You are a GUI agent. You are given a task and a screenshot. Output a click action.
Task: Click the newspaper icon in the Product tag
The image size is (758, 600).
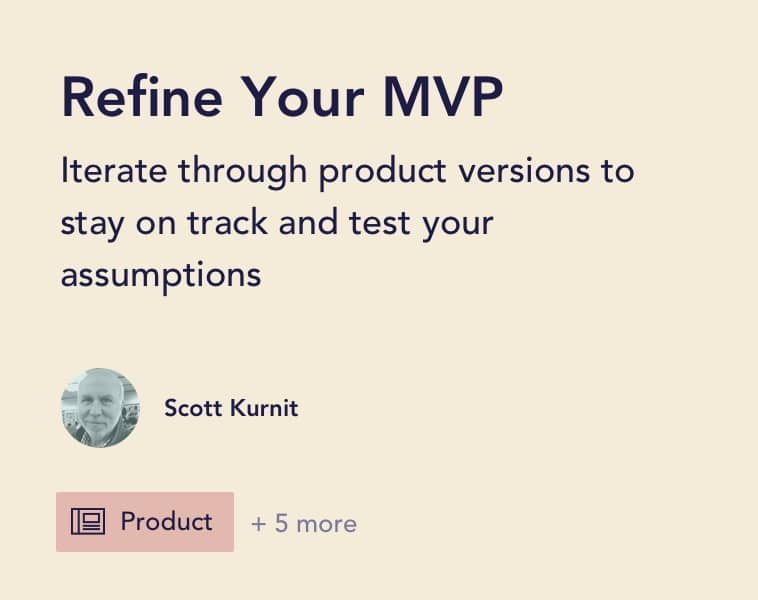click(87, 521)
